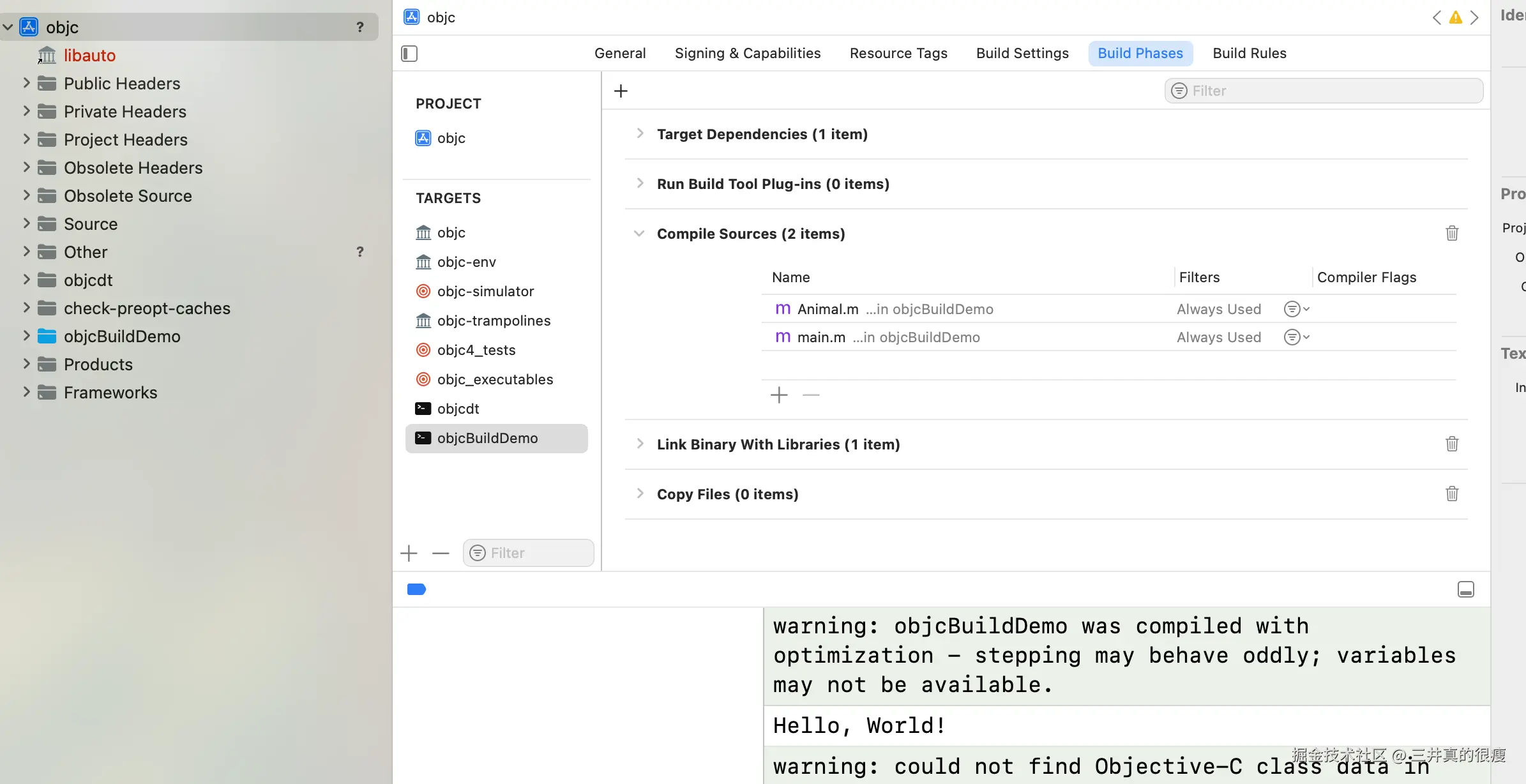Expand Link Binary With Libraries phase
Screen dimensions: 1526x784
coord(640,444)
